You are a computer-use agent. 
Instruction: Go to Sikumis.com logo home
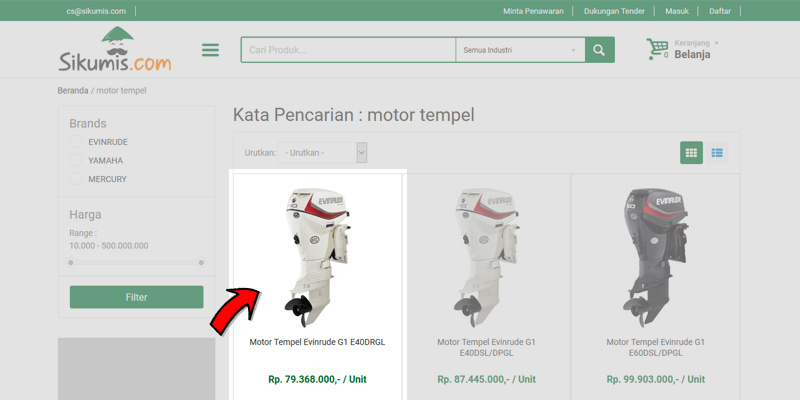115,49
